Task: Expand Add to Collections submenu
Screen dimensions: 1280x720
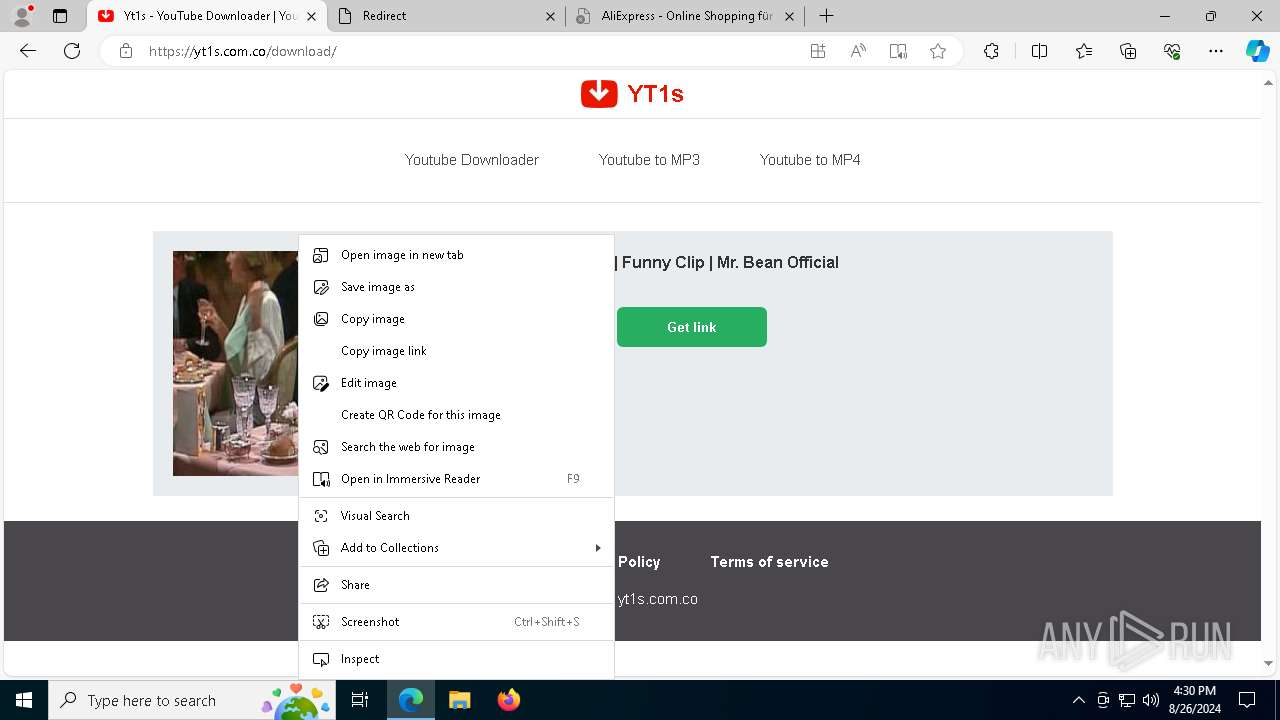Action: 456,548
